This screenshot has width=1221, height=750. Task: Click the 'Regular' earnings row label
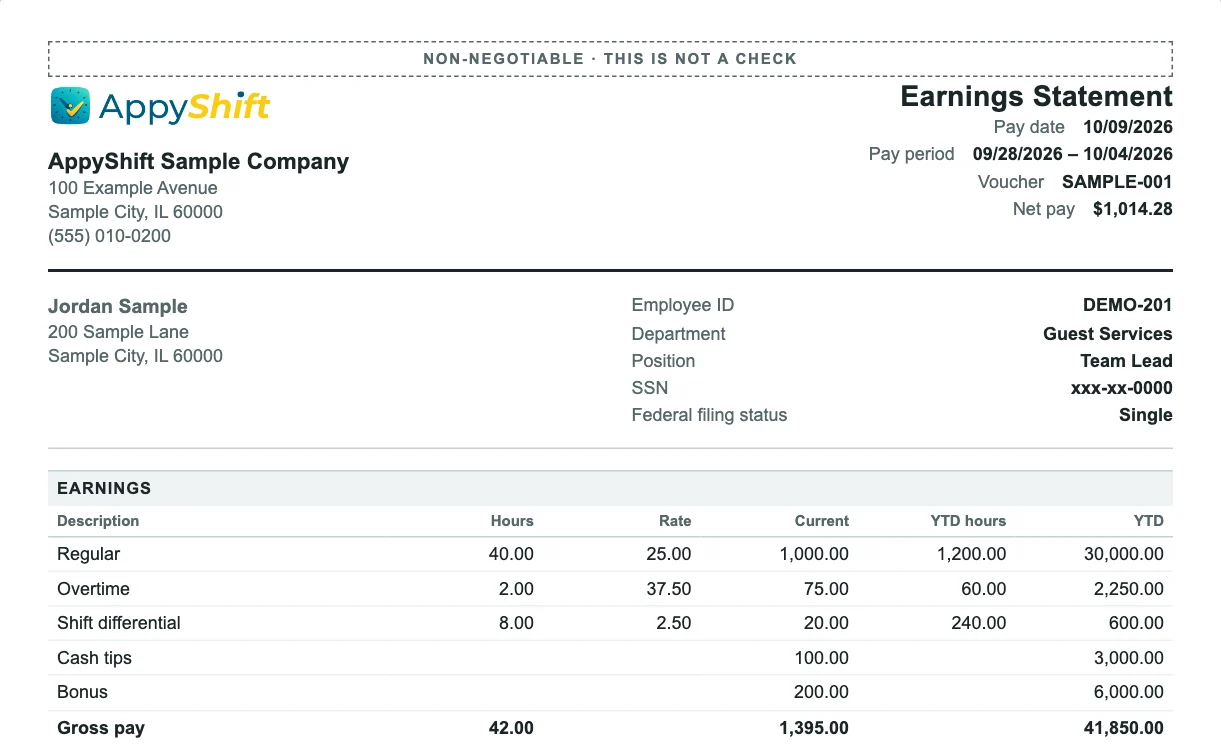pos(88,554)
